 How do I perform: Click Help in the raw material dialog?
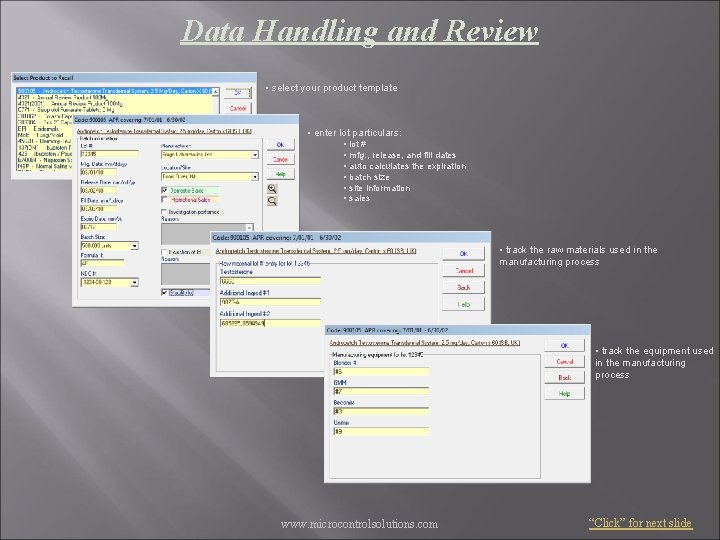(x=464, y=304)
